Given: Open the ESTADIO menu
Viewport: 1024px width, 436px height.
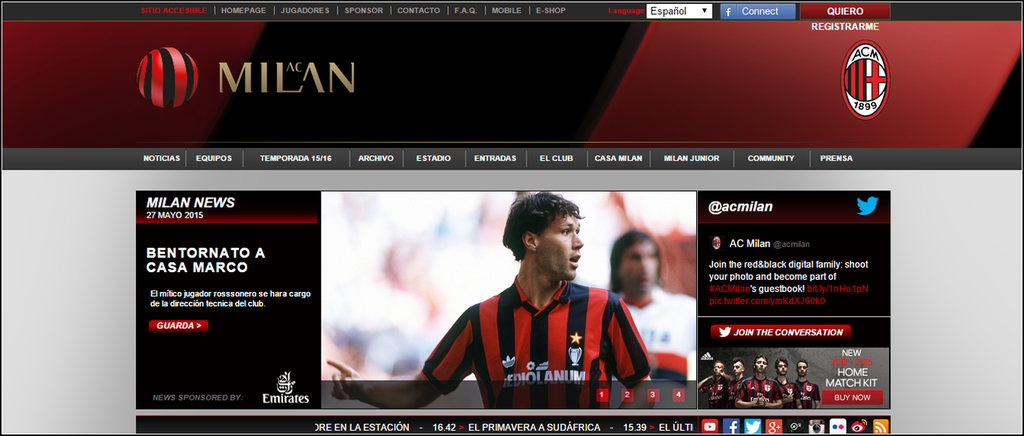Looking at the screenshot, I should tap(433, 159).
